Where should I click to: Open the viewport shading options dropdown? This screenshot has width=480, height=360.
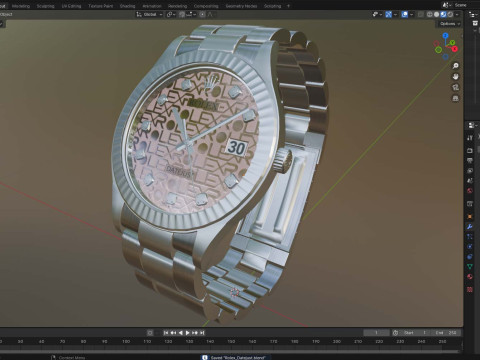pos(457,14)
